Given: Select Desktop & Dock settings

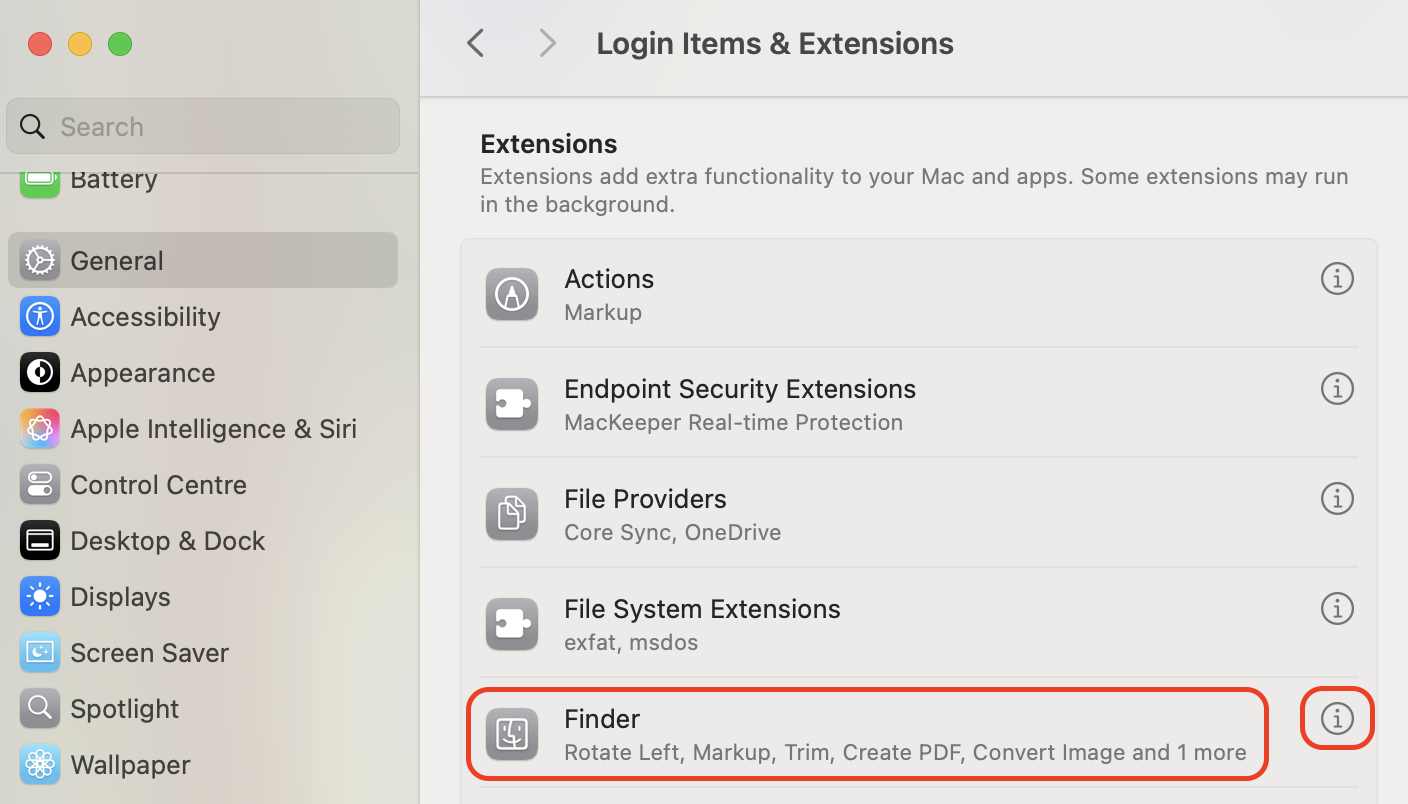Looking at the screenshot, I should click(x=167, y=540).
